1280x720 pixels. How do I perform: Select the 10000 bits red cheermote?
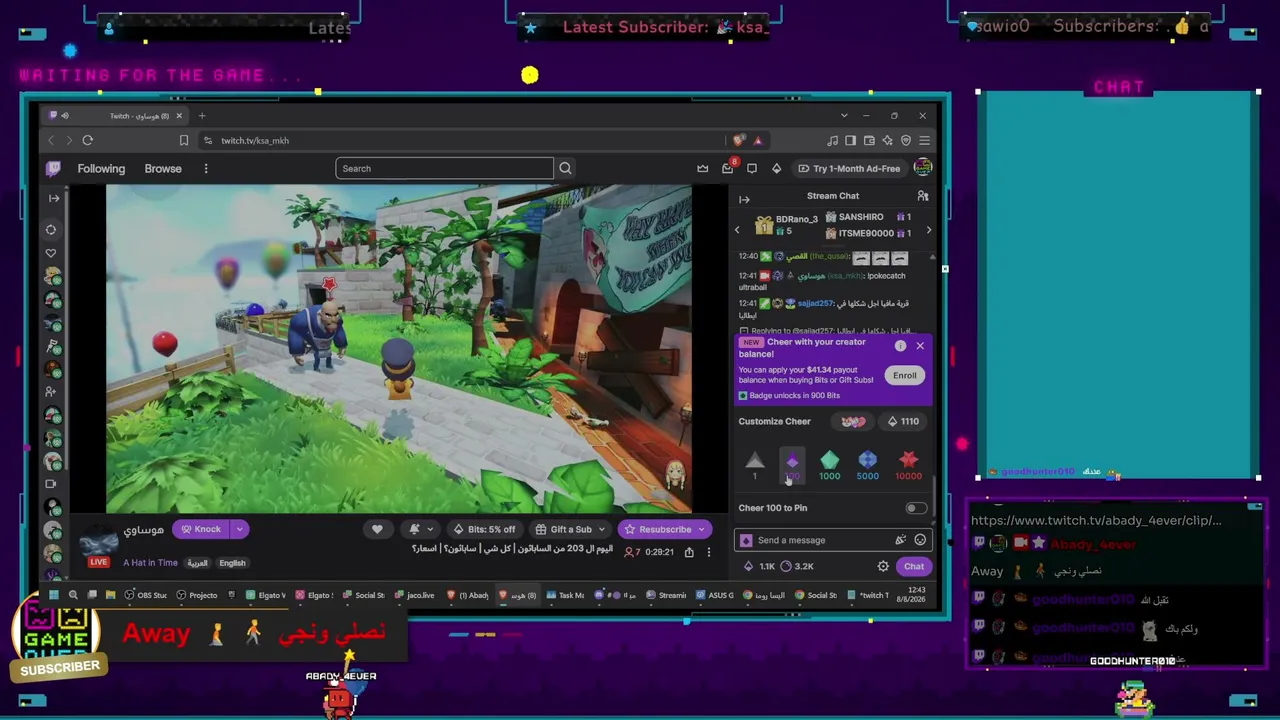pyautogui.click(x=908, y=465)
